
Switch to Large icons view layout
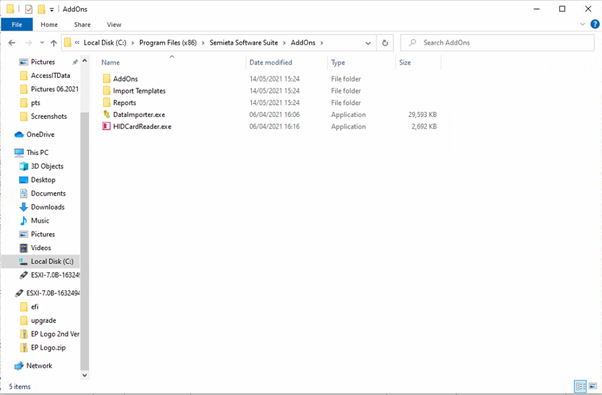pos(593,386)
